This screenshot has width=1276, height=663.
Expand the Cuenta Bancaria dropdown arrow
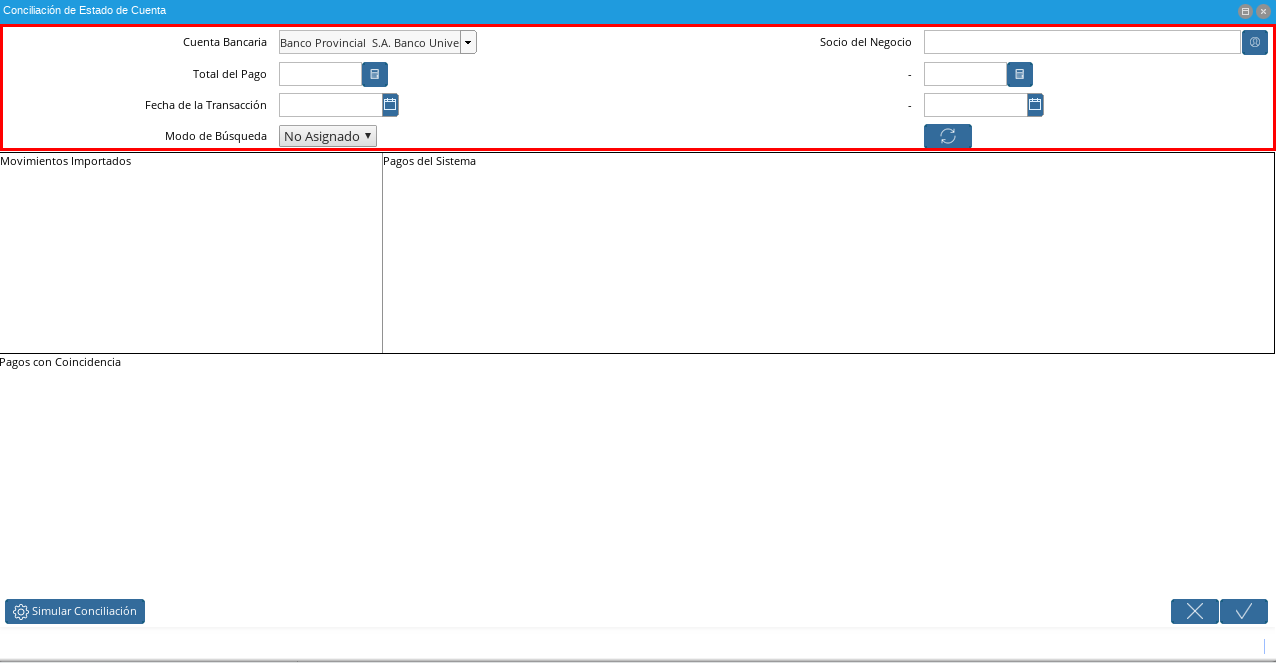pos(468,42)
